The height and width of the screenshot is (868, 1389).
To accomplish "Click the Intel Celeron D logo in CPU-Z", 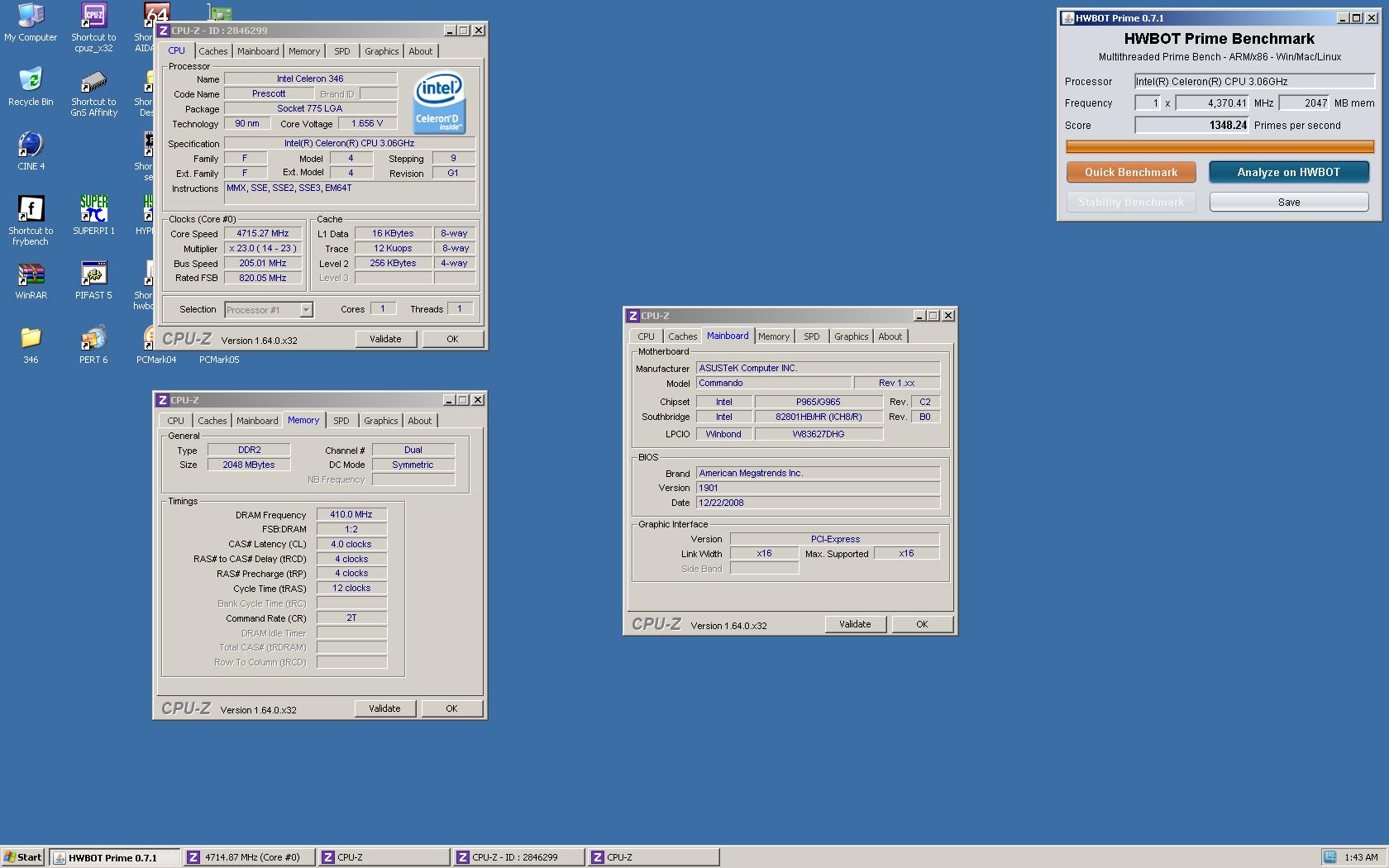I will tap(439, 103).
